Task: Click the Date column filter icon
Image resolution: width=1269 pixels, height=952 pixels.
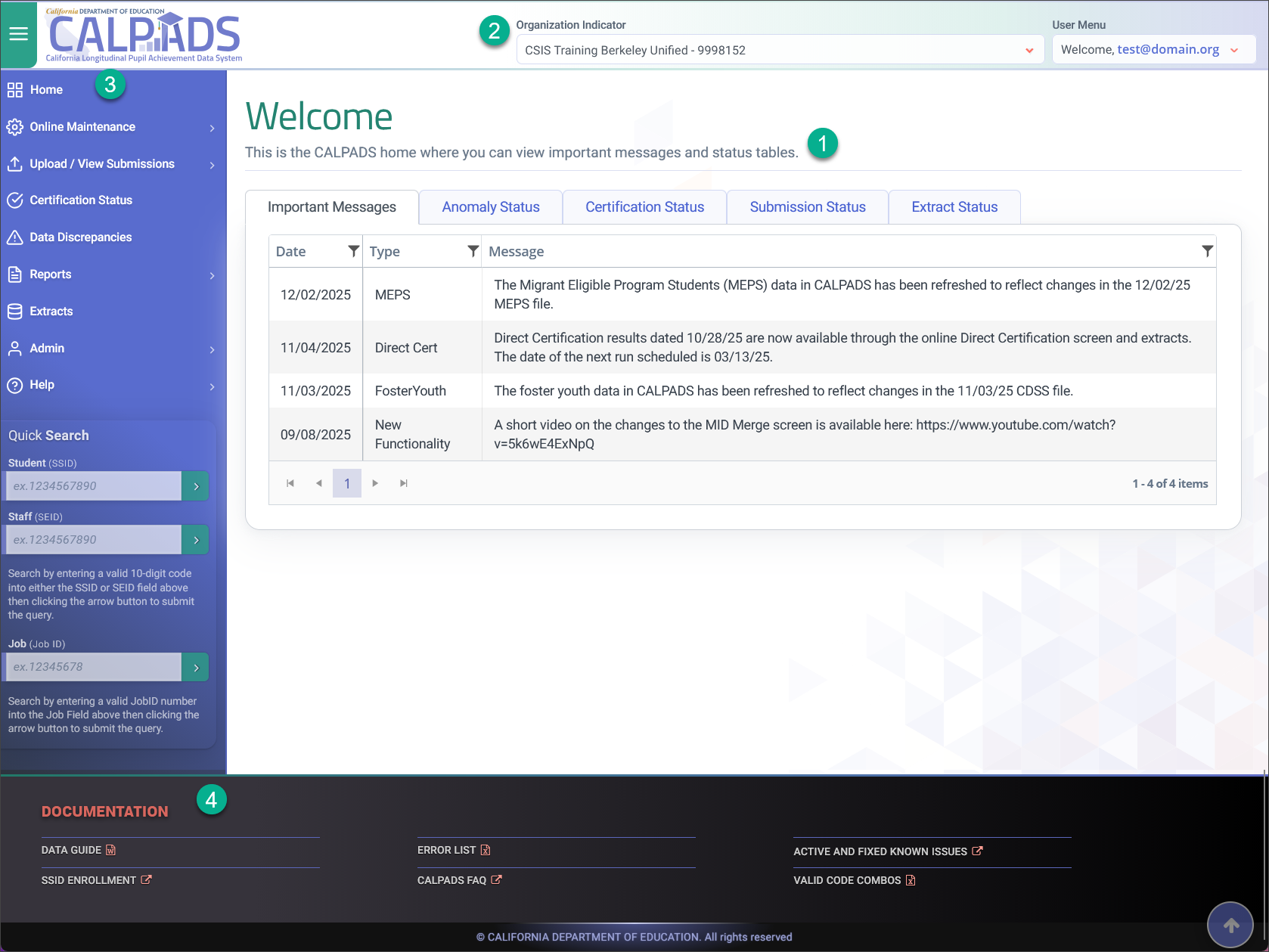Action: (x=353, y=251)
